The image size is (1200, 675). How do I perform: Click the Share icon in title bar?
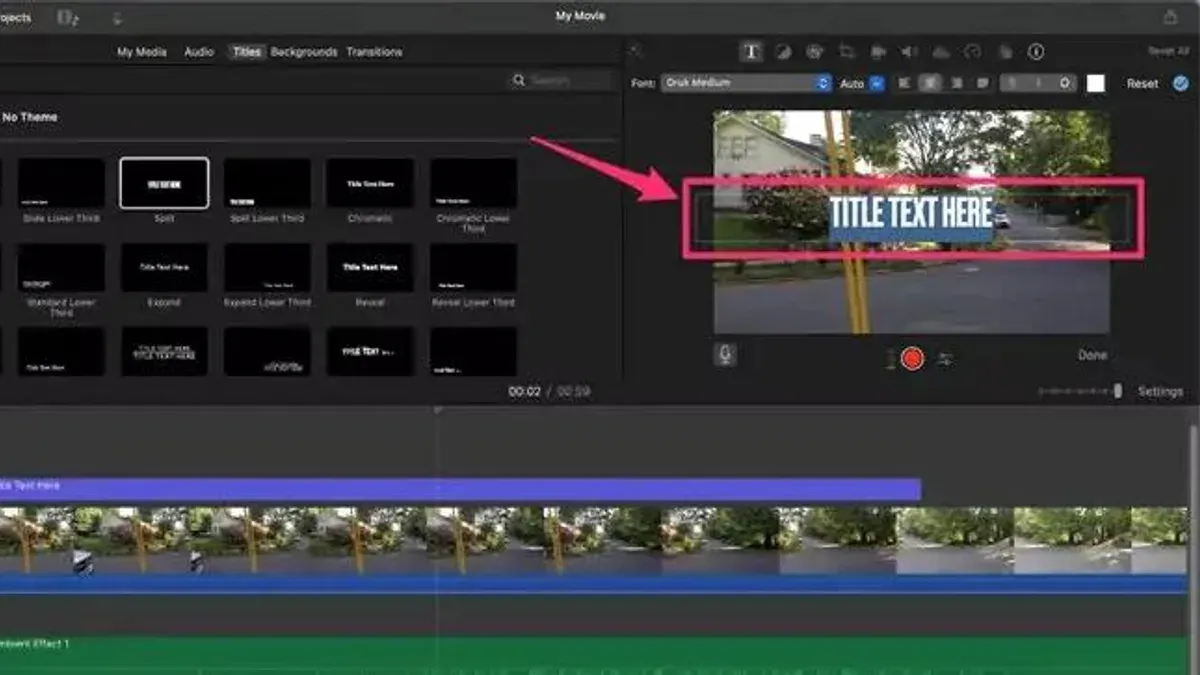pyautogui.click(x=1170, y=16)
